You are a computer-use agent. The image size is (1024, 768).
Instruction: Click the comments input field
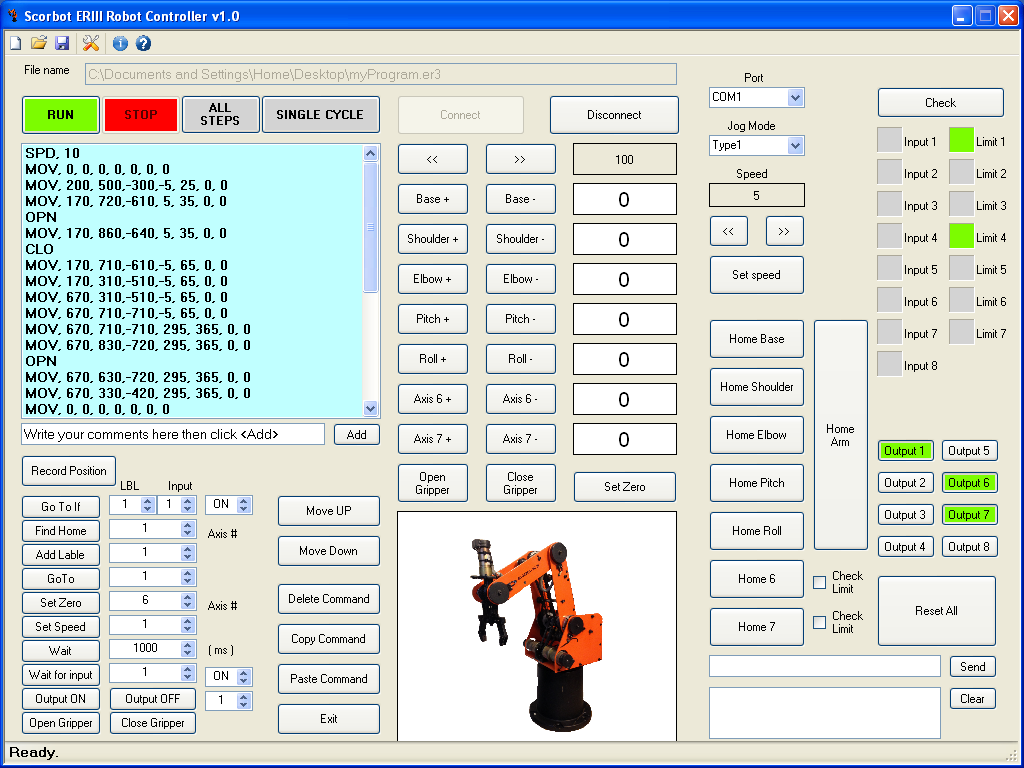pos(173,434)
